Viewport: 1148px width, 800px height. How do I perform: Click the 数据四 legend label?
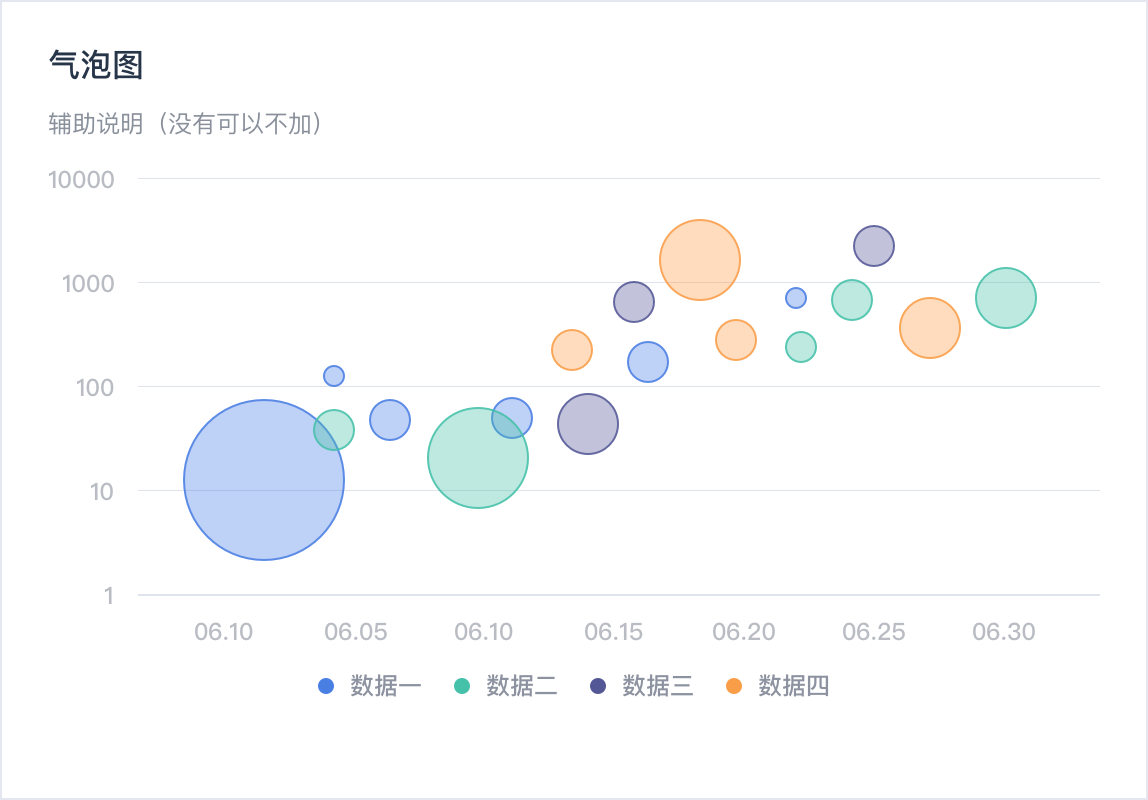click(794, 686)
